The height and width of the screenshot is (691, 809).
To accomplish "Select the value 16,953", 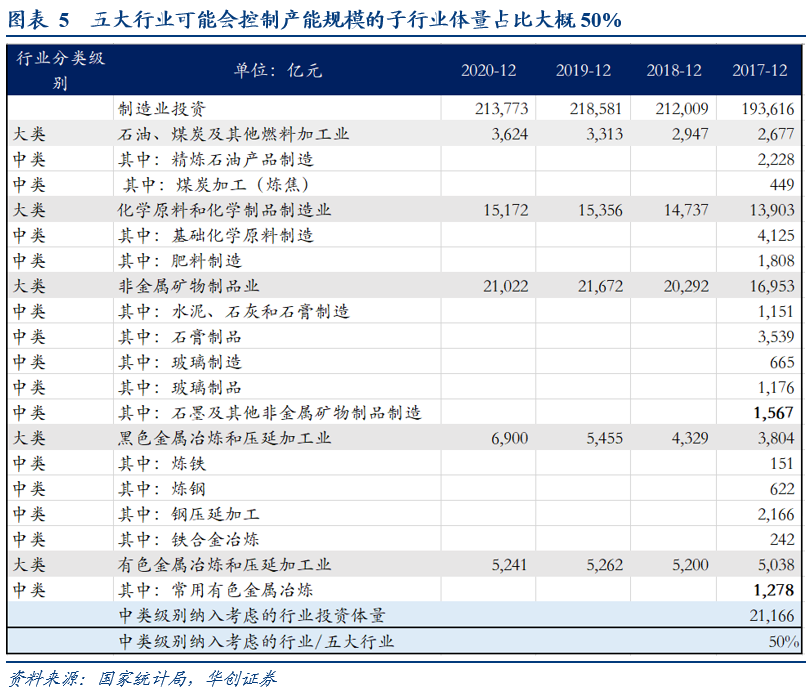I will tap(772, 286).
